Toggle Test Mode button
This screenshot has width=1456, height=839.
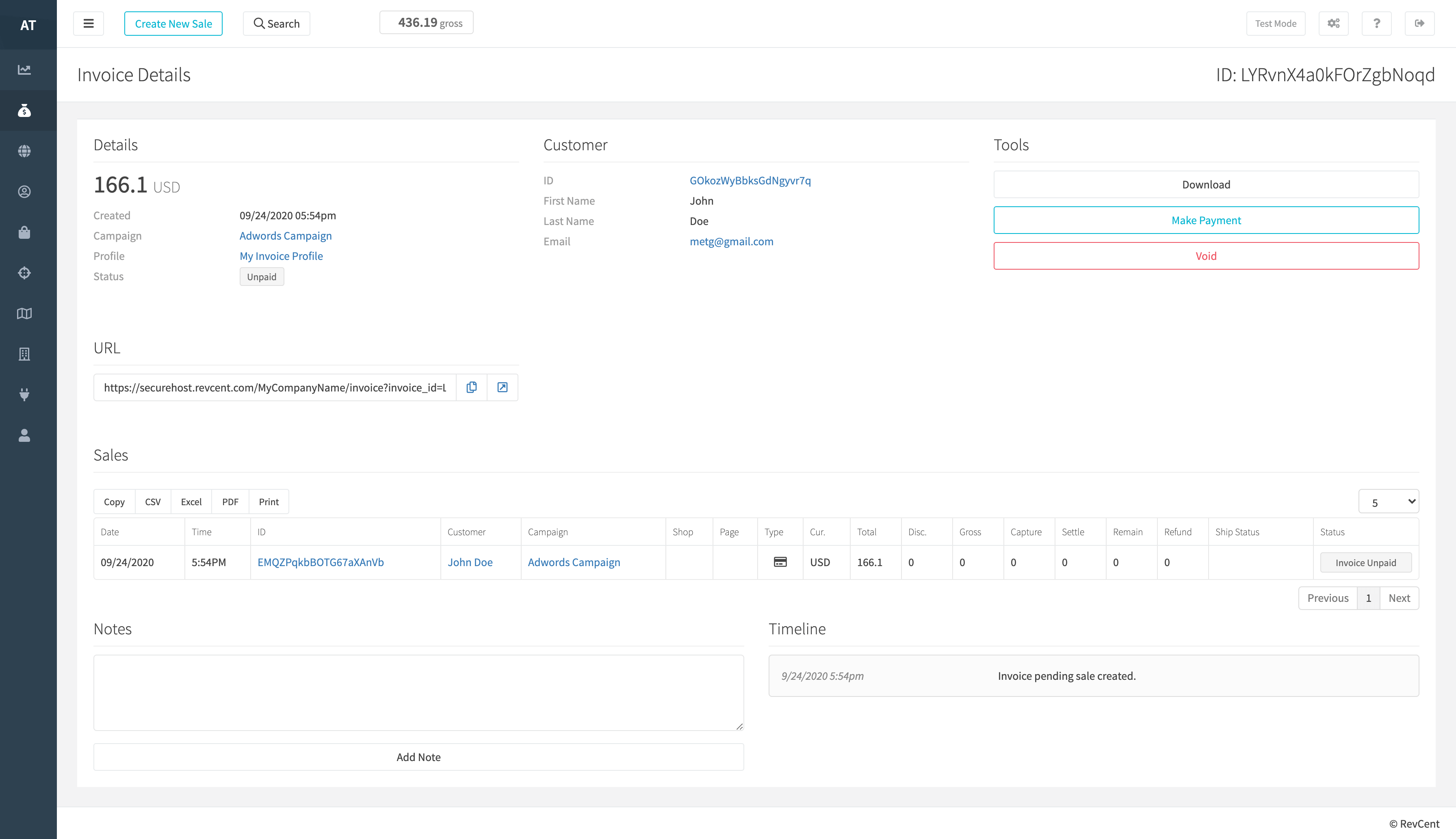pyautogui.click(x=1275, y=24)
